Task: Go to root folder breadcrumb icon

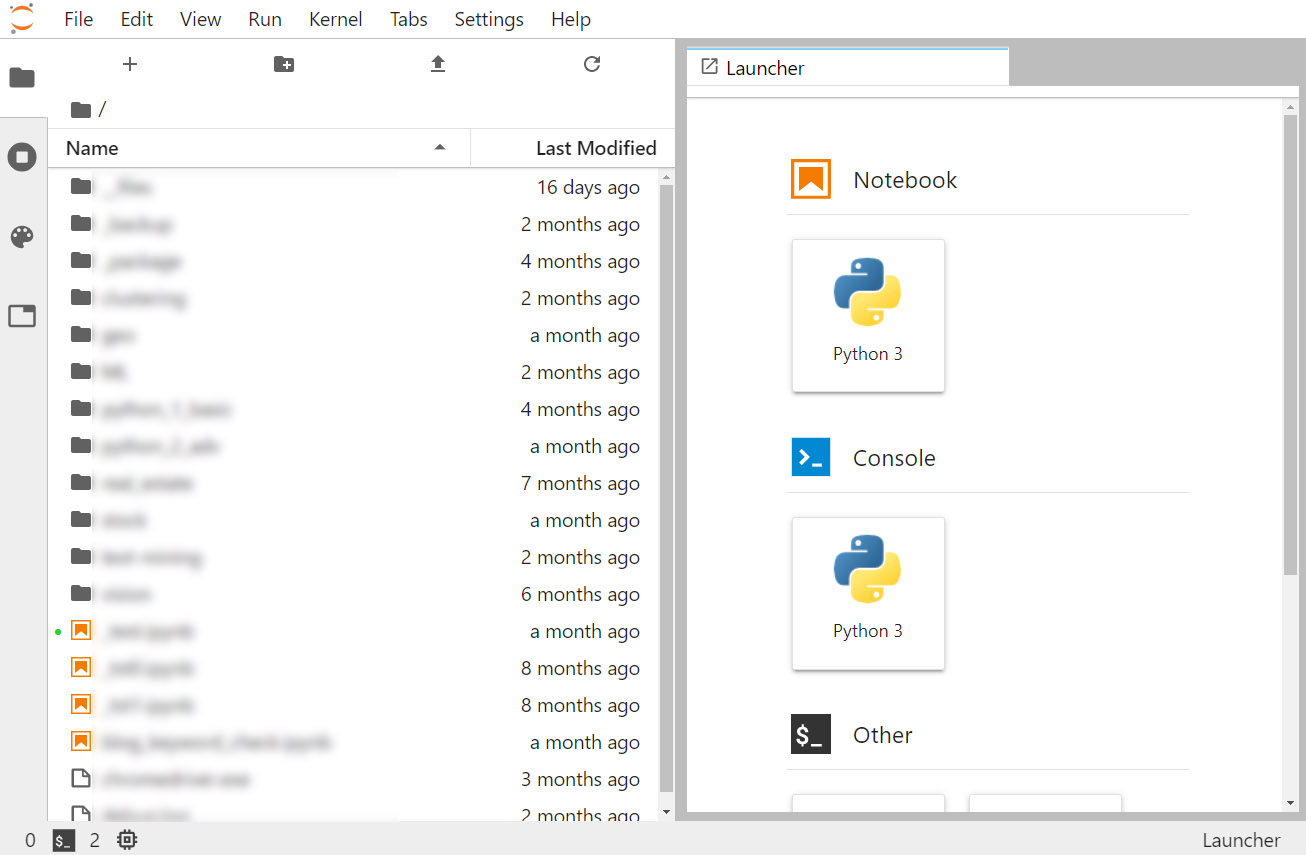Action: click(x=82, y=109)
